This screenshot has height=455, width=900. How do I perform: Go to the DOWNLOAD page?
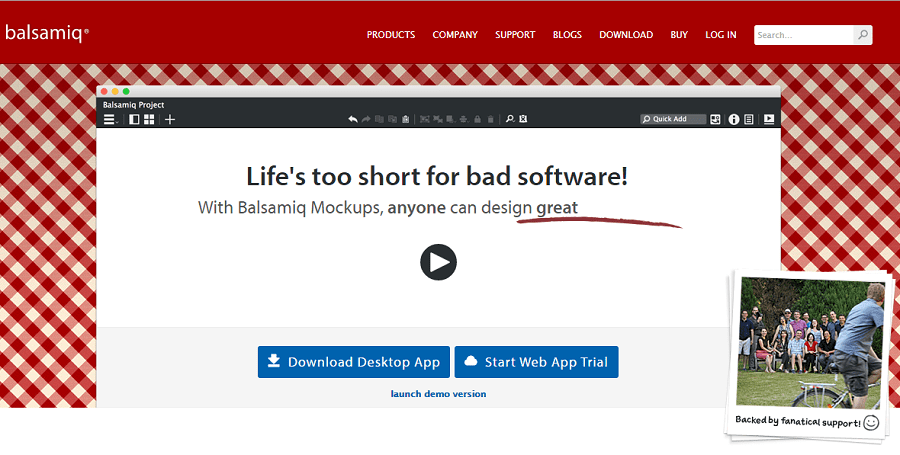click(626, 35)
